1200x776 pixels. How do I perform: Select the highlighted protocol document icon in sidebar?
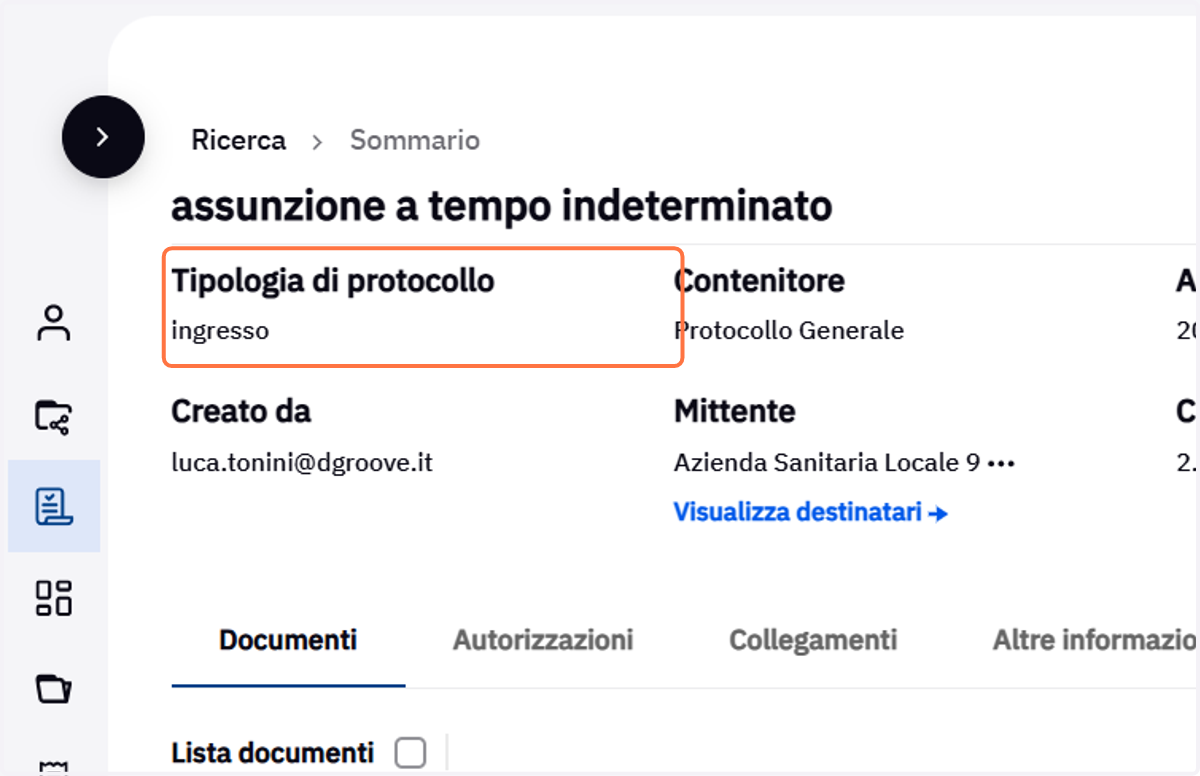pyautogui.click(x=54, y=506)
